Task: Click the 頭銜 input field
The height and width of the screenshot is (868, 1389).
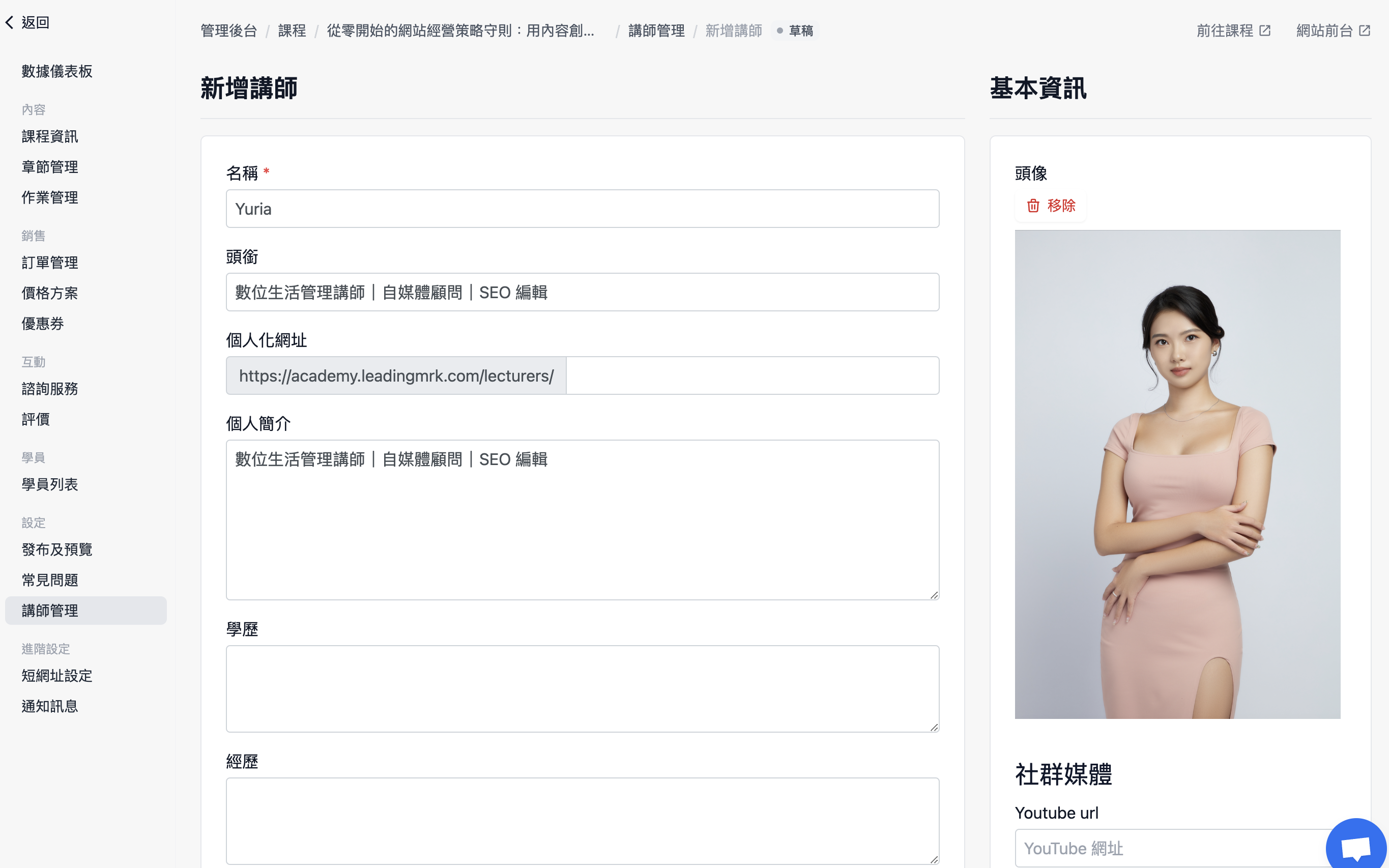Action: tap(583, 292)
